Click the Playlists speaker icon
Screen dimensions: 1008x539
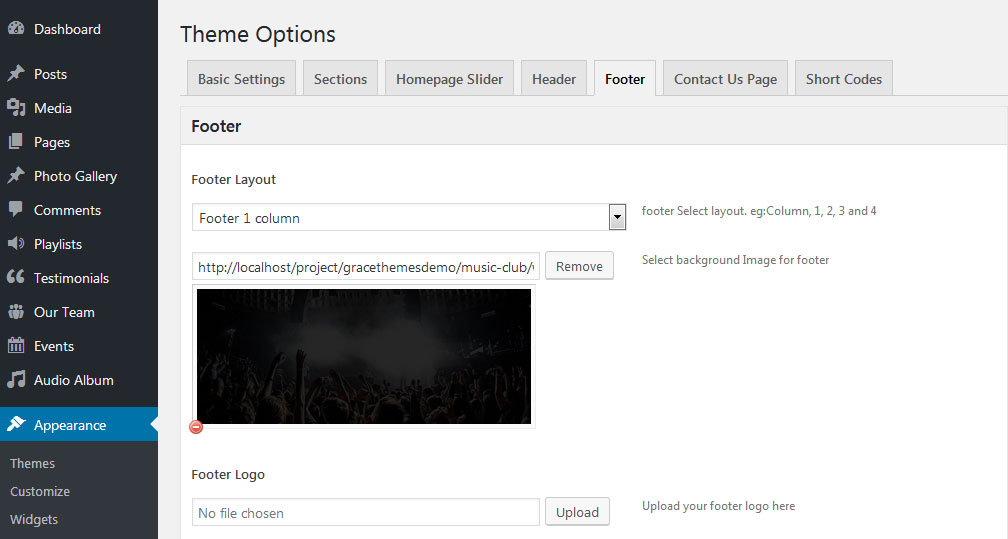[16, 243]
